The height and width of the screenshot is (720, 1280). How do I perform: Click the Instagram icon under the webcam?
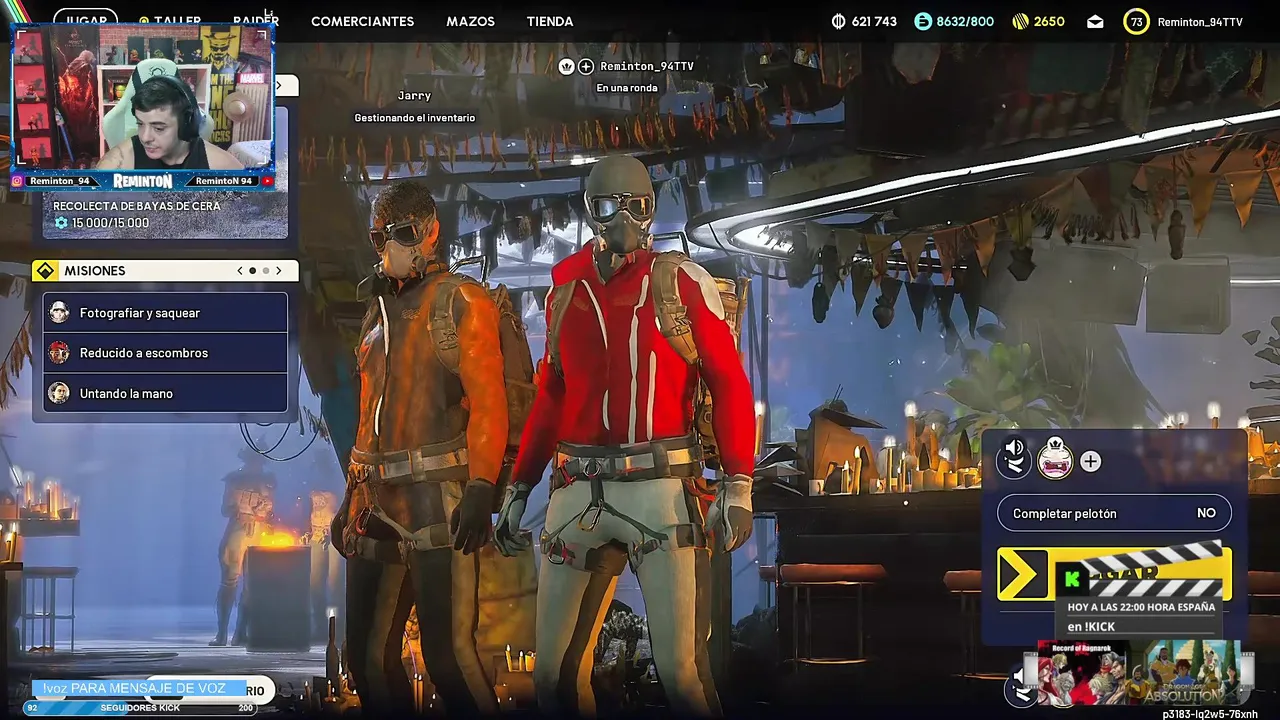click(x=19, y=181)
